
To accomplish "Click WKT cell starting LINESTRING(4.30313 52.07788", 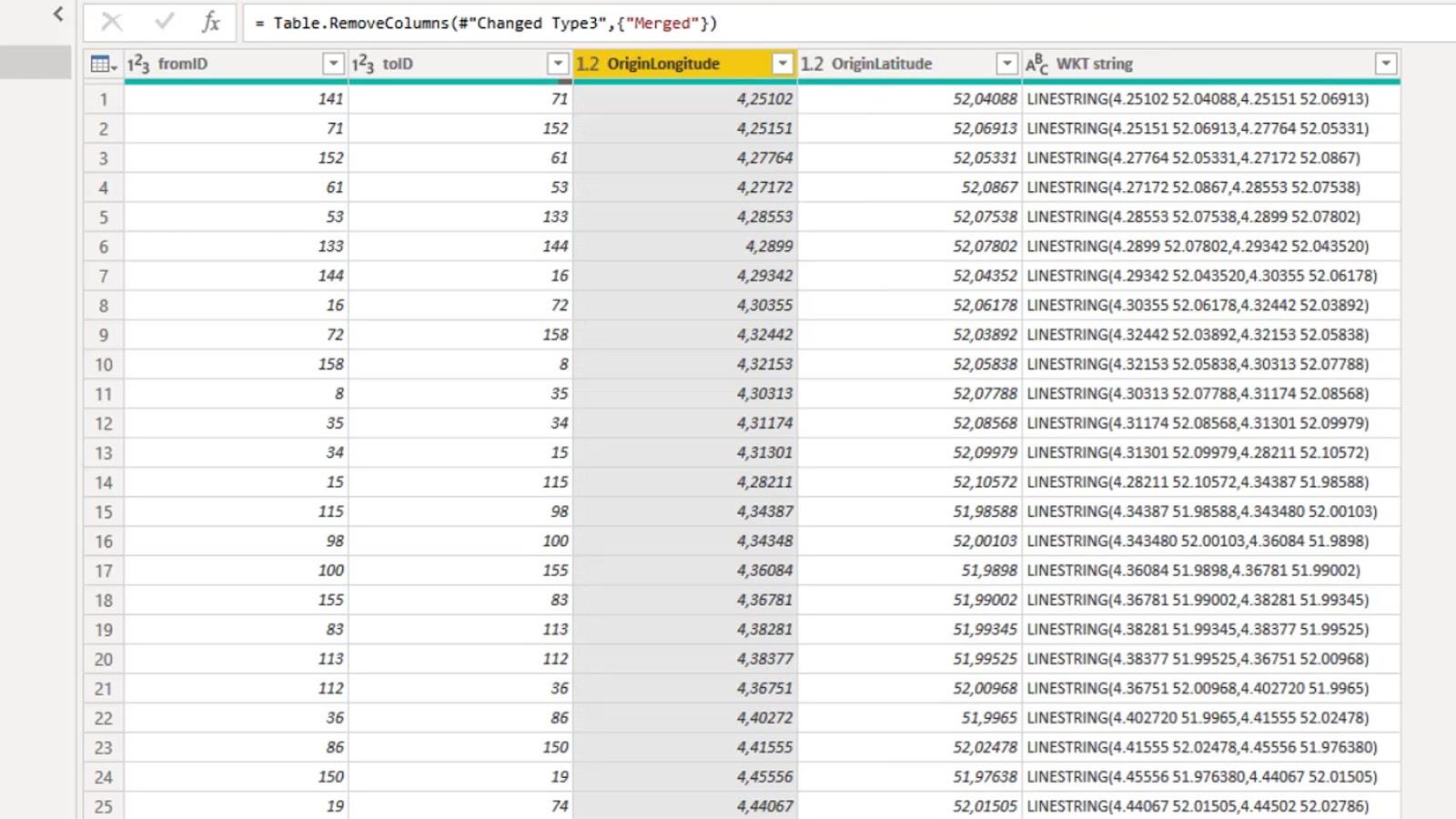I will (1211, 394).
